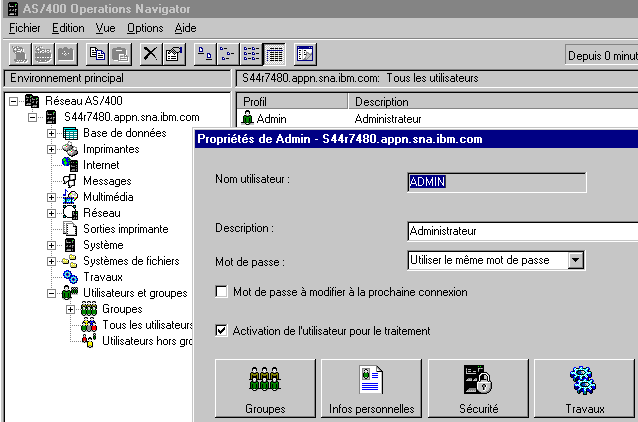
Task: Click the Description column header
Action: pyautogui.click(x=494, y=101)
